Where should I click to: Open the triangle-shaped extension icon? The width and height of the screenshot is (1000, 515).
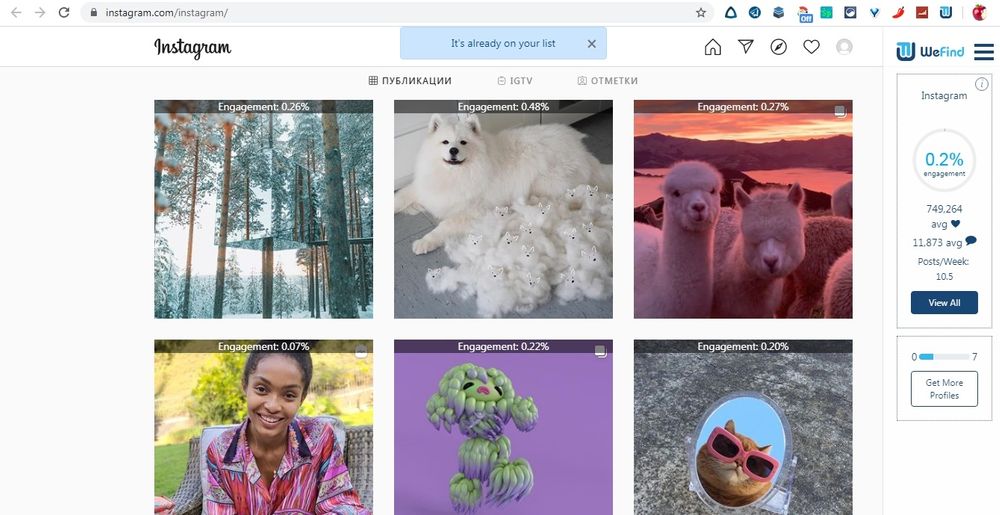pyautogui.click(x=731, y=12)
